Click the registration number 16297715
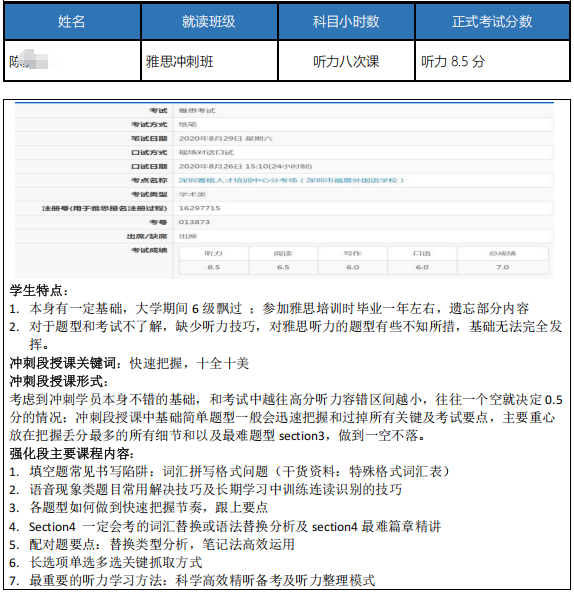 (199, 208)
